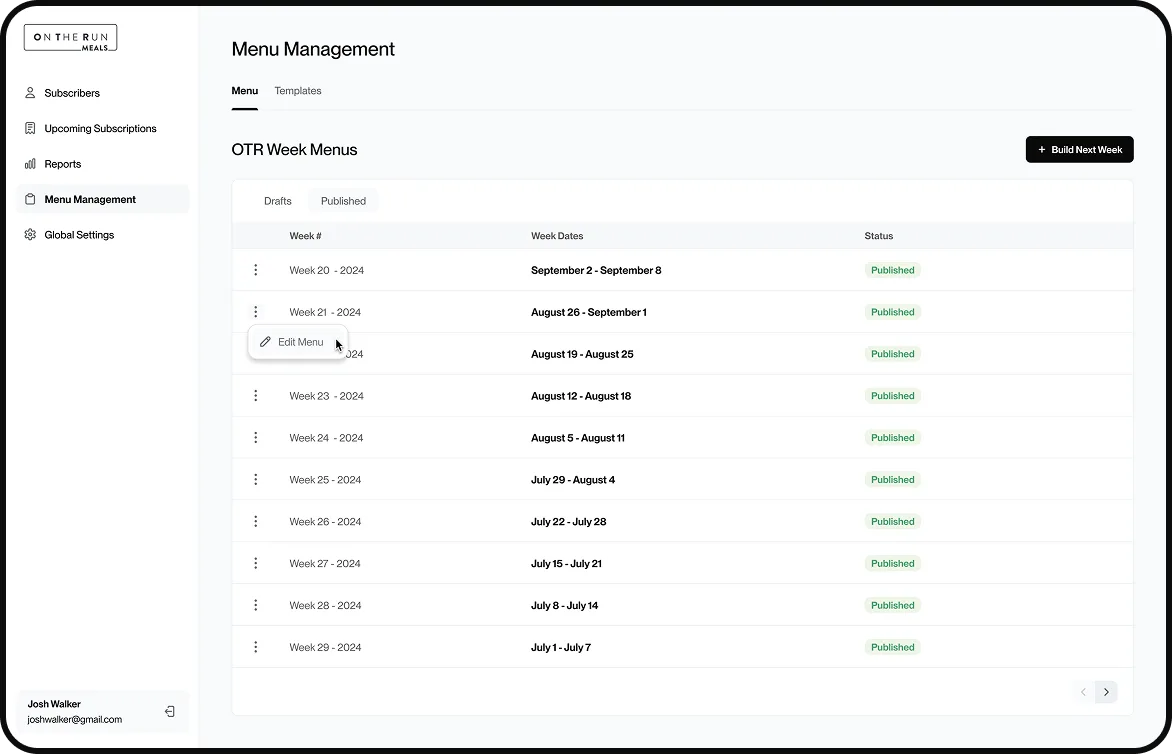Image resolution: width=1172 pixels, height=754 pixels.
Task: Open the three-dot menu for Week 27
Action: tap(256, 563)
